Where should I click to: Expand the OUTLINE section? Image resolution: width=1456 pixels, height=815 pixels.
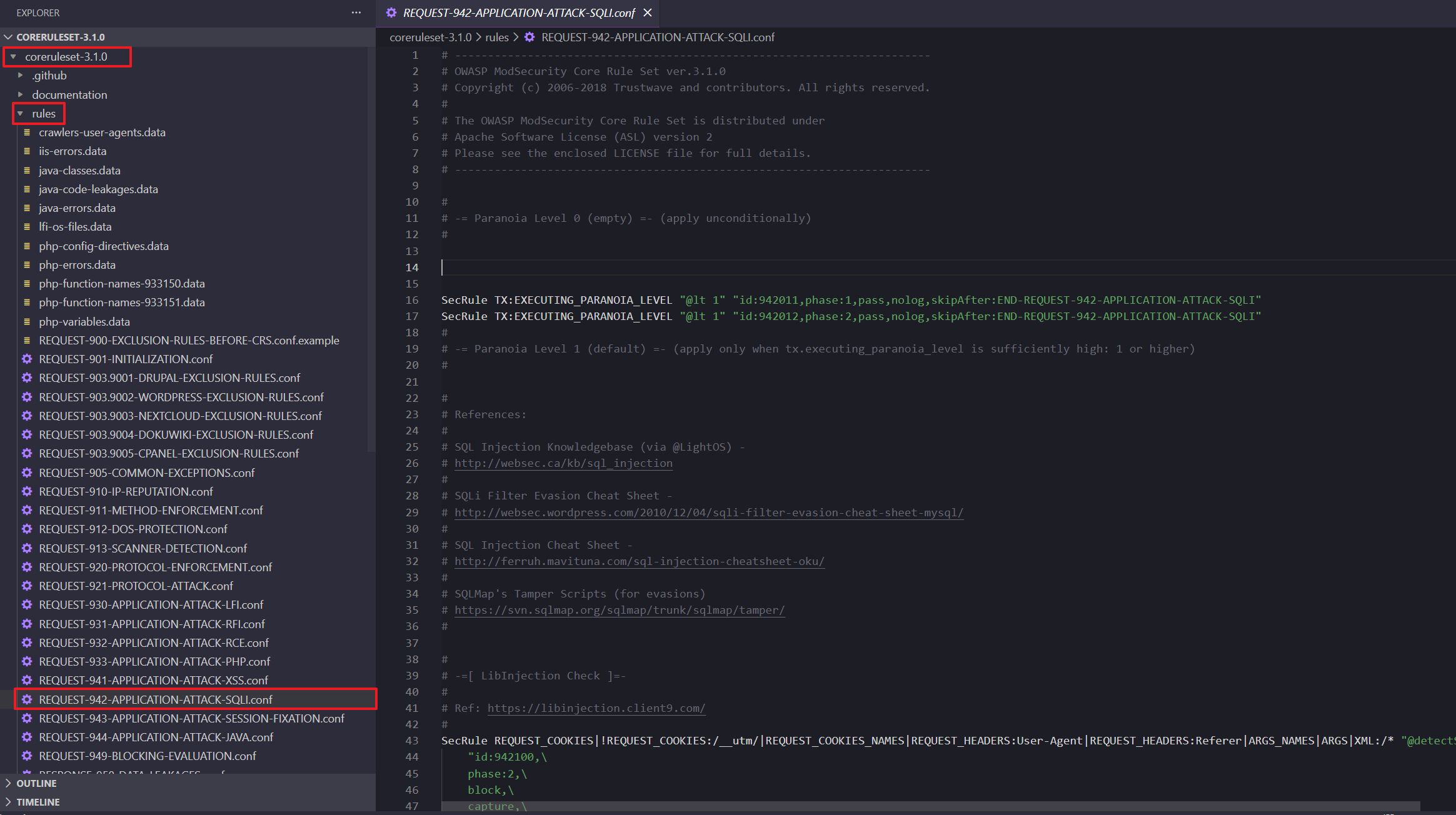pos(8,784)
